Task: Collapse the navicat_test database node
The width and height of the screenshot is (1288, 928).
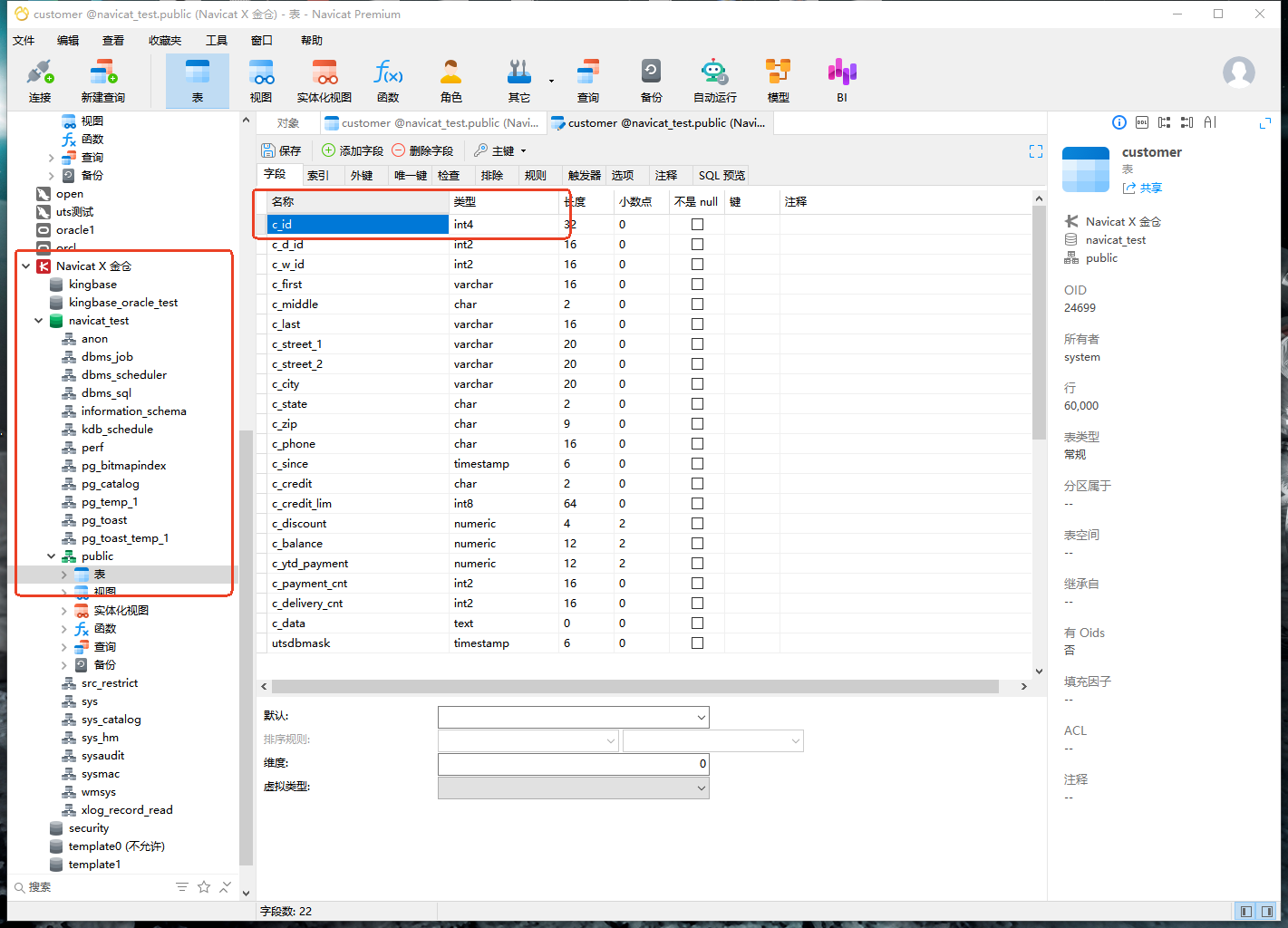Action: pyautogui.click(x=39, y=320)
